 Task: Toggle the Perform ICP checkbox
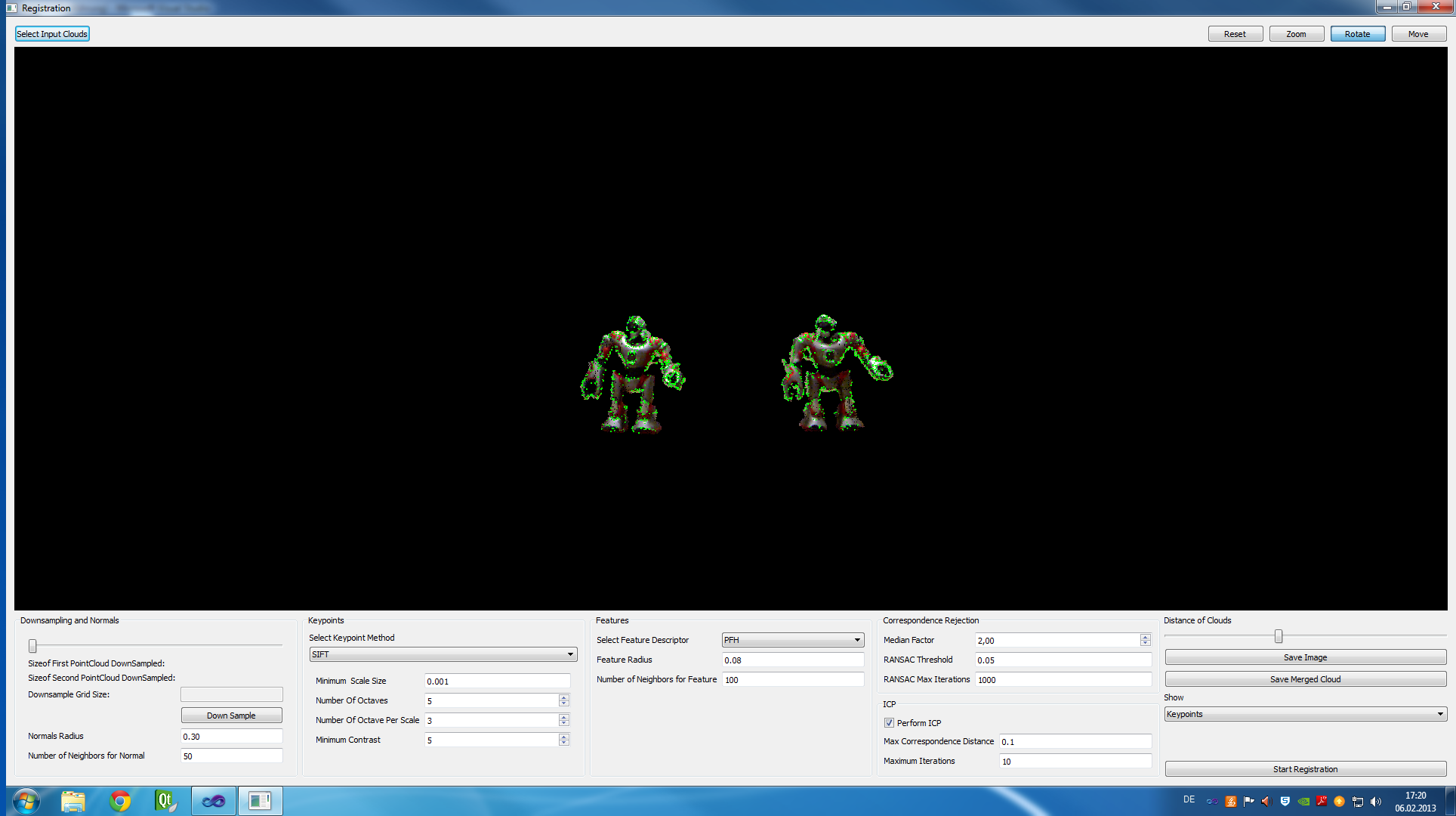click(889, 723)
